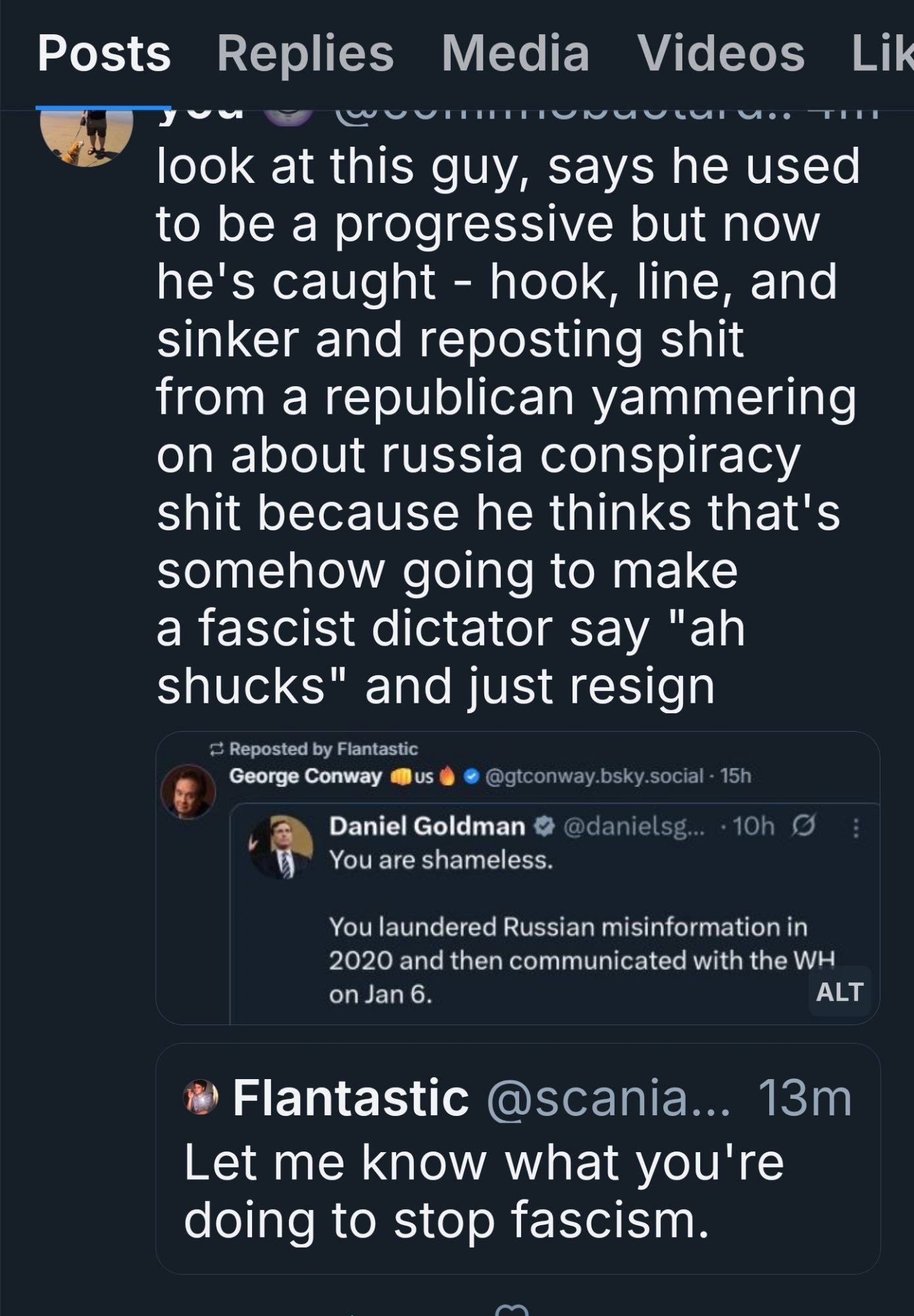Show the image ALT text
Viewport: 914px width, 1316px height.
click(x=839, y=992)
